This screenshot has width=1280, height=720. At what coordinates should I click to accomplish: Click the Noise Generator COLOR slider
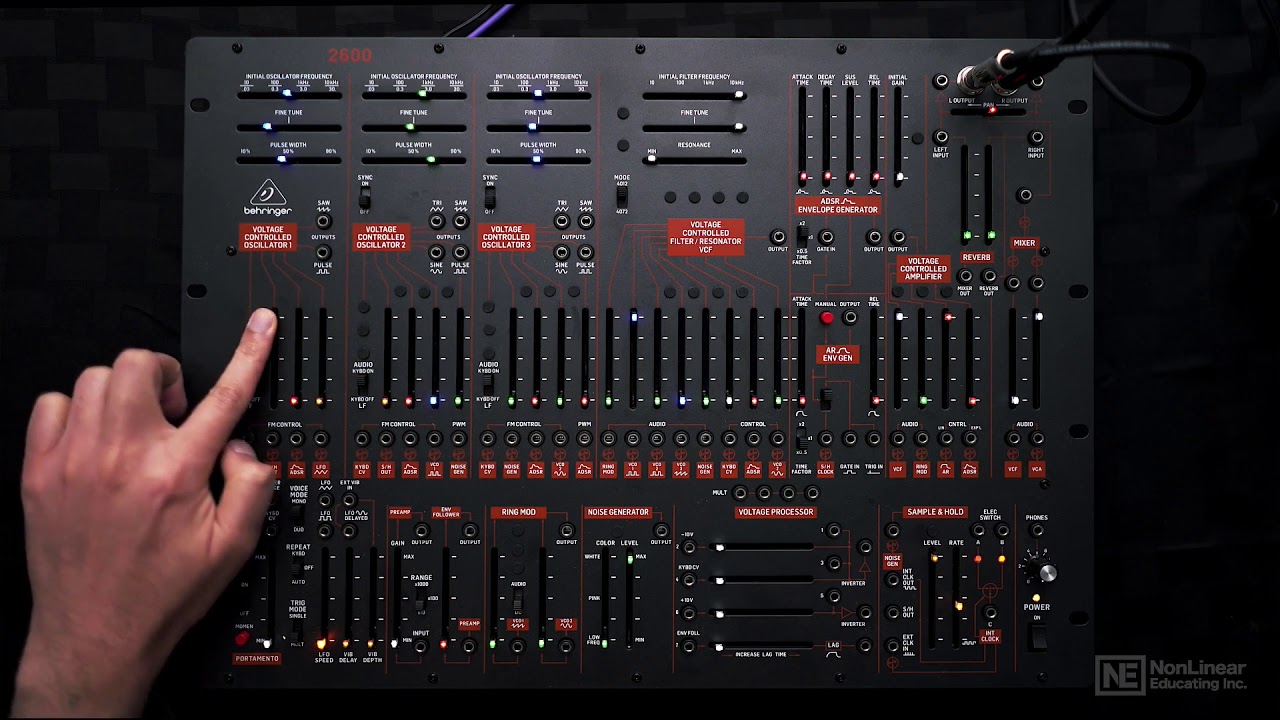(x=606, y=600)
